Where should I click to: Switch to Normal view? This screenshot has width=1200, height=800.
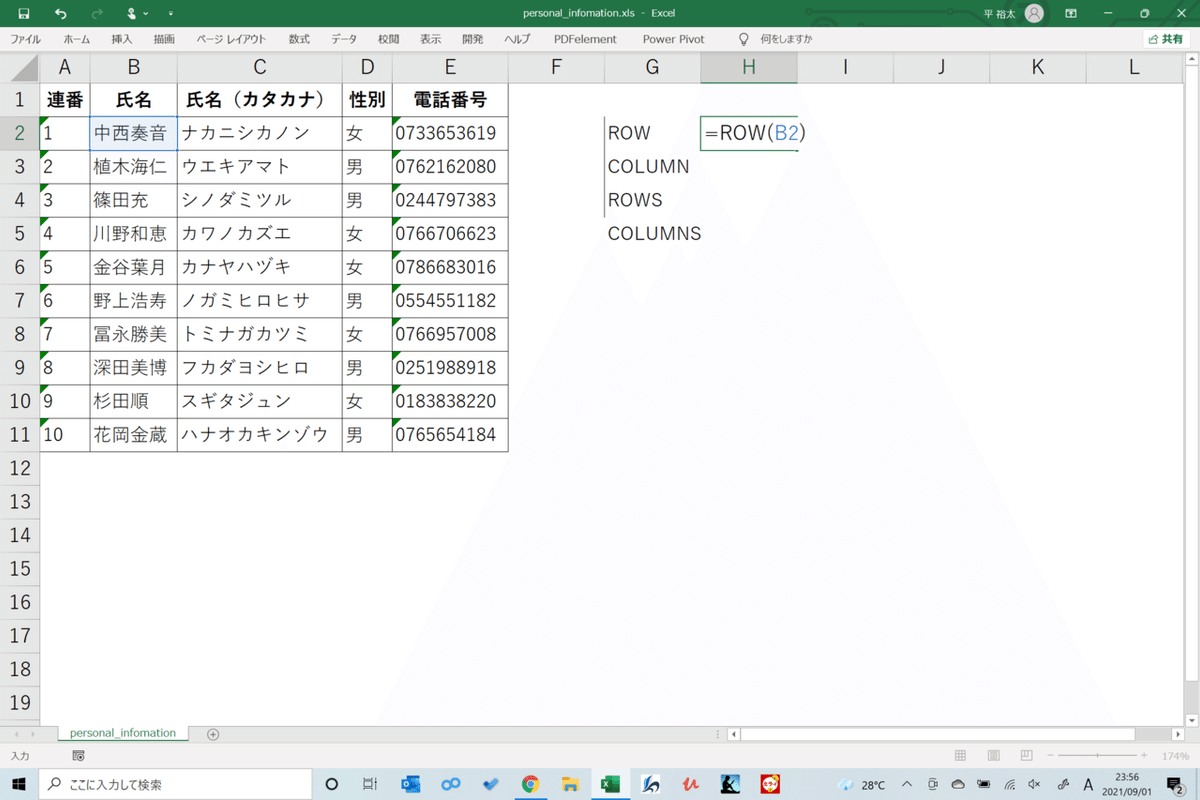(x=960, y=756)
